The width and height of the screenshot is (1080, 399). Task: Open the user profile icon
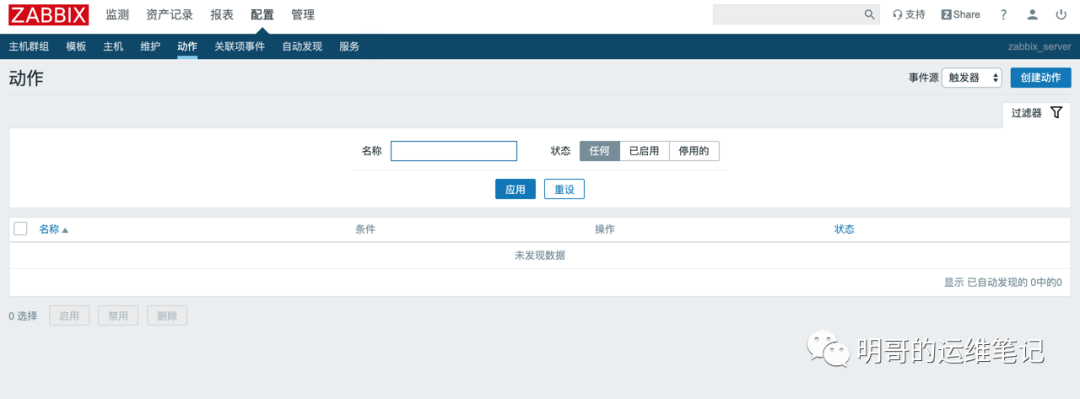[x=1032, y=14]
